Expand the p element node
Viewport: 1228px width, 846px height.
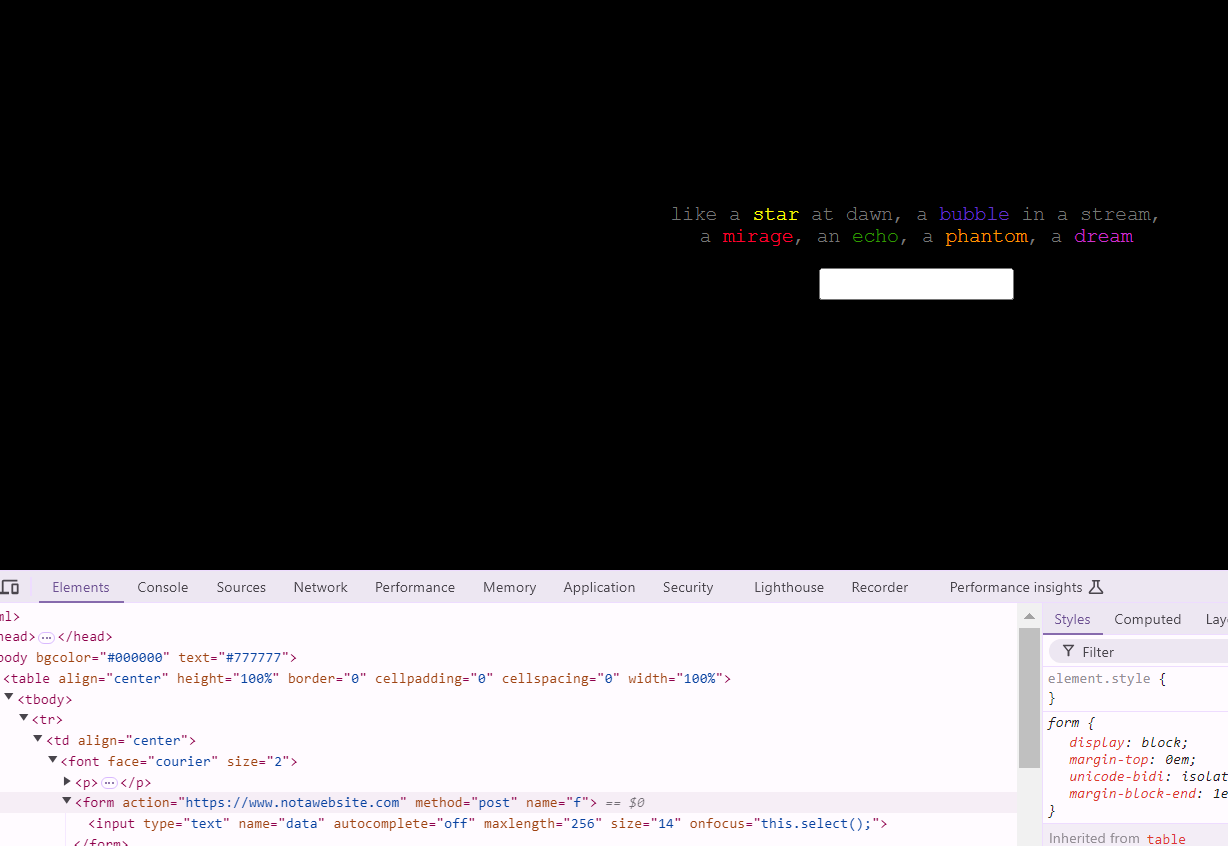point(68,782)
